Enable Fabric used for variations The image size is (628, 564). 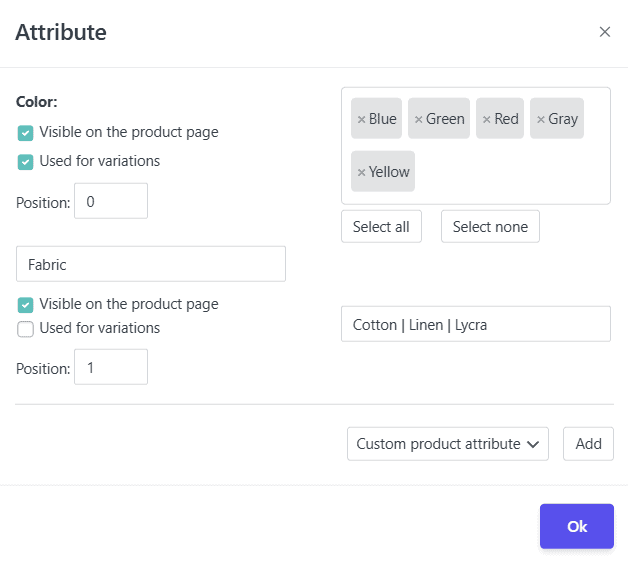(x=26, y=329)
